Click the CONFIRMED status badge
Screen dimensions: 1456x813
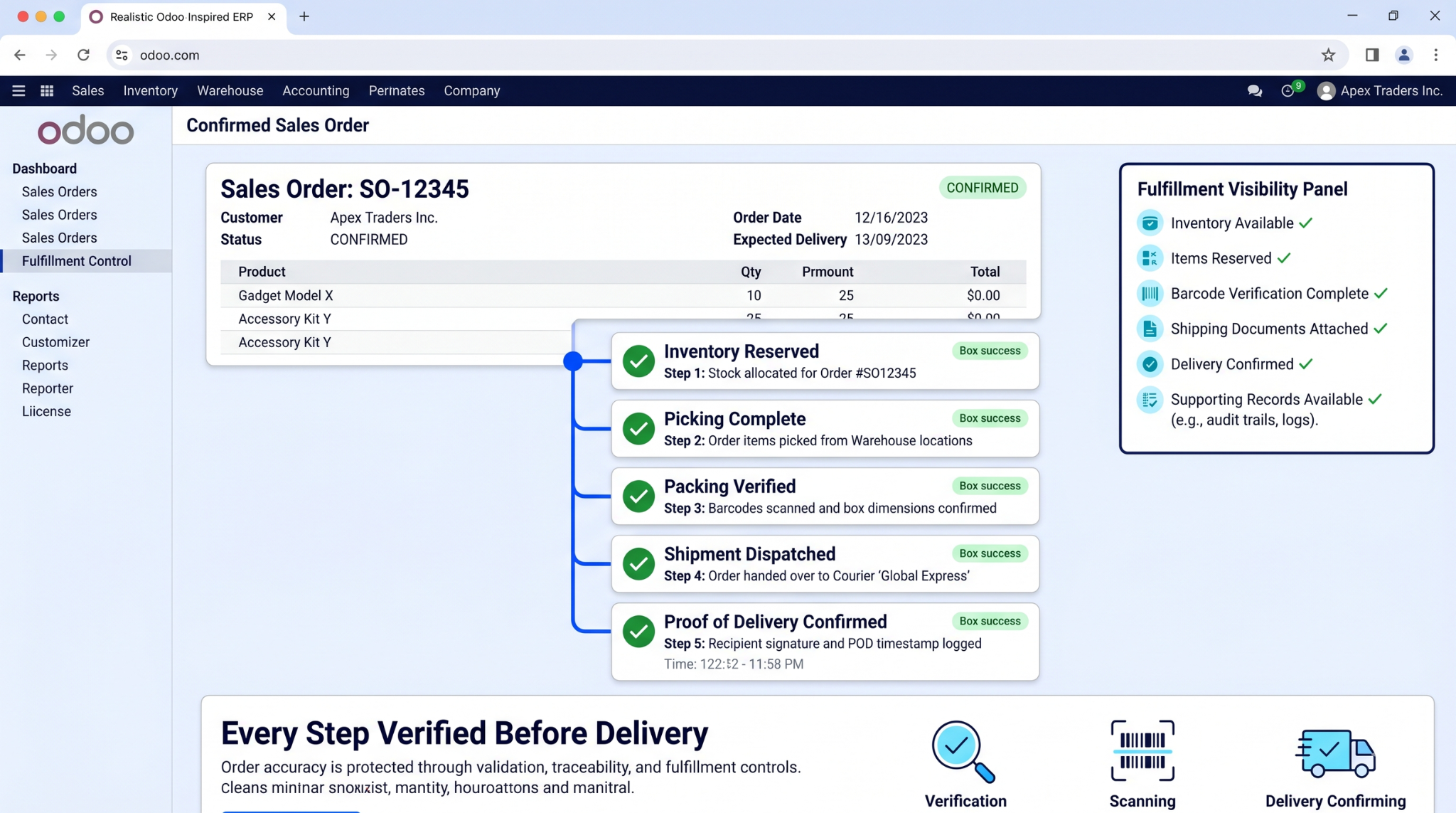[982, 188]
